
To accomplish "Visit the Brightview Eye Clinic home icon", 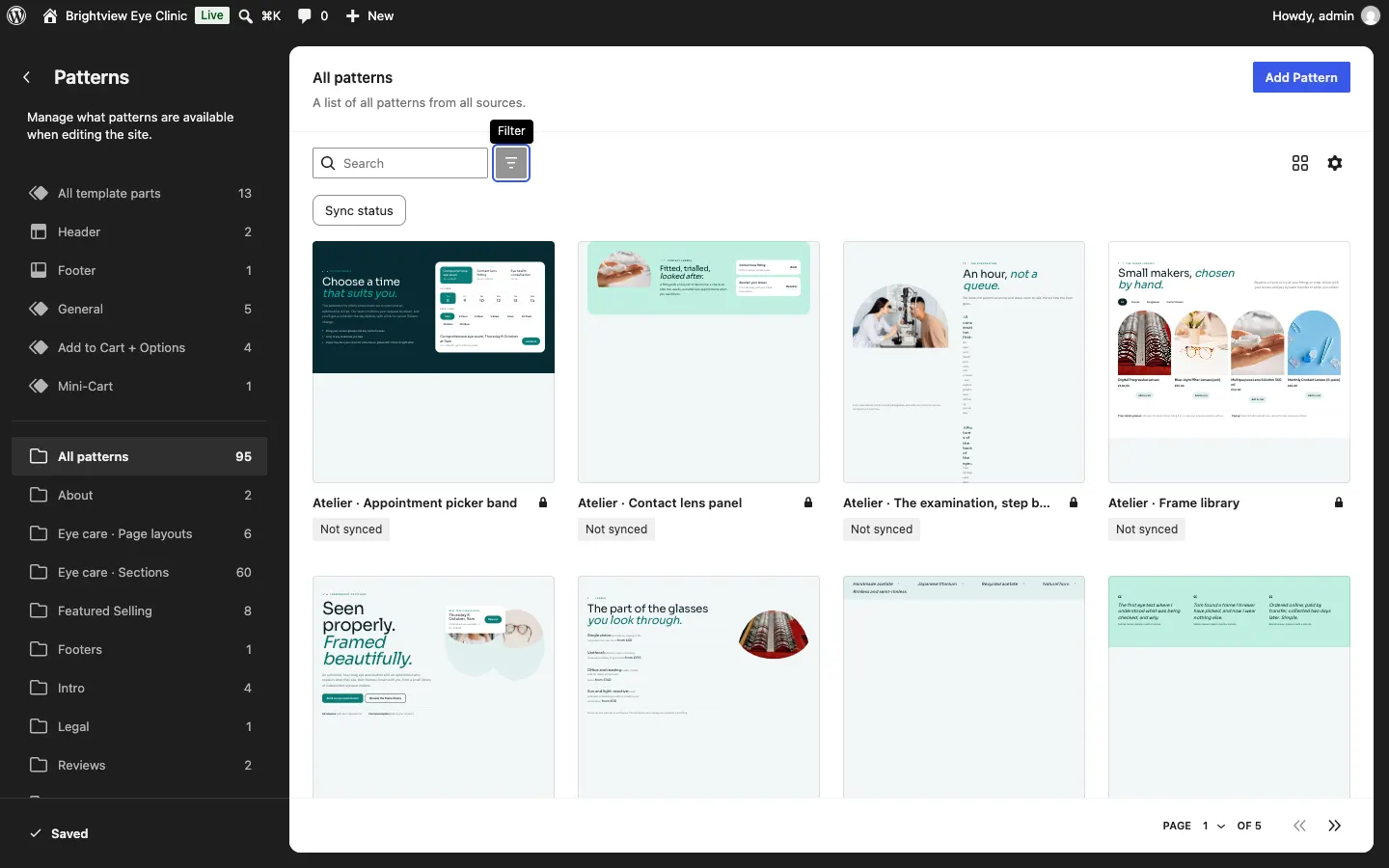I will click(50, 15).
